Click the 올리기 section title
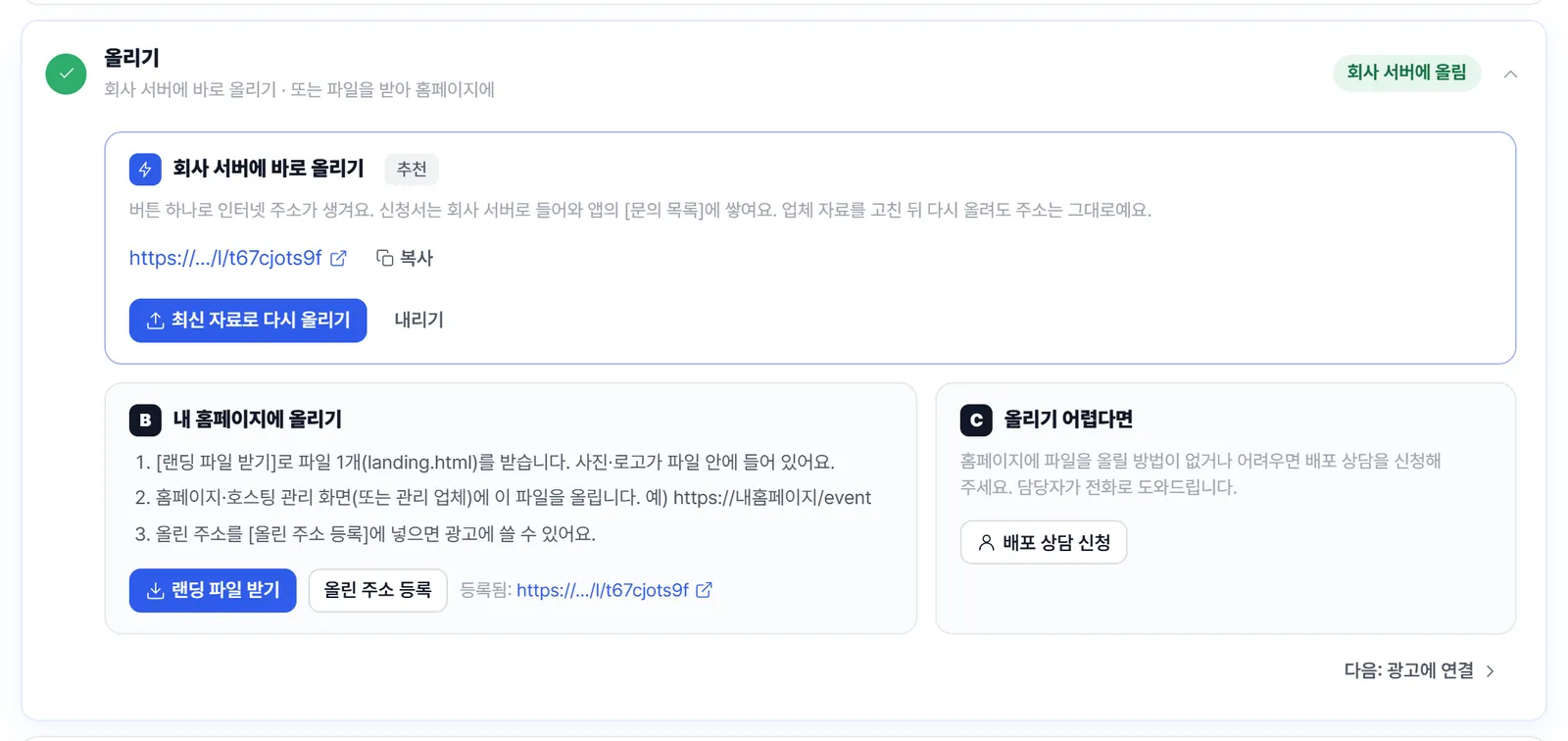This screenshot has height=741, width=1568. [x=132, y=58]
